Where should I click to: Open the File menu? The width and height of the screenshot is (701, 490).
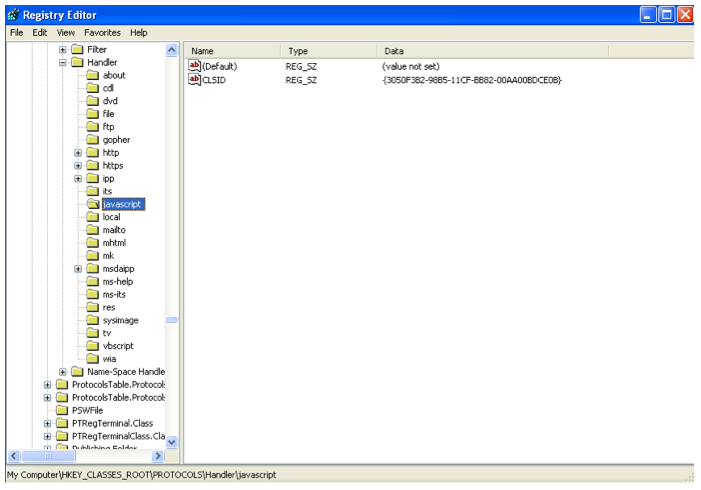tap(17, 33)
